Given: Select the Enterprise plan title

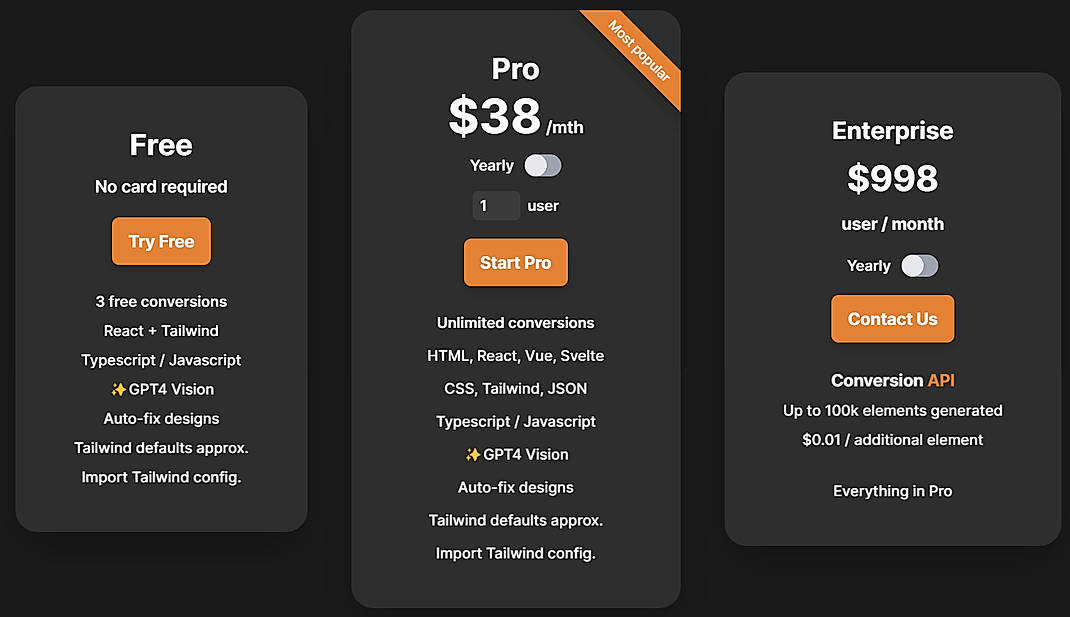Looking at the screenshot, I should pos(892,130).
